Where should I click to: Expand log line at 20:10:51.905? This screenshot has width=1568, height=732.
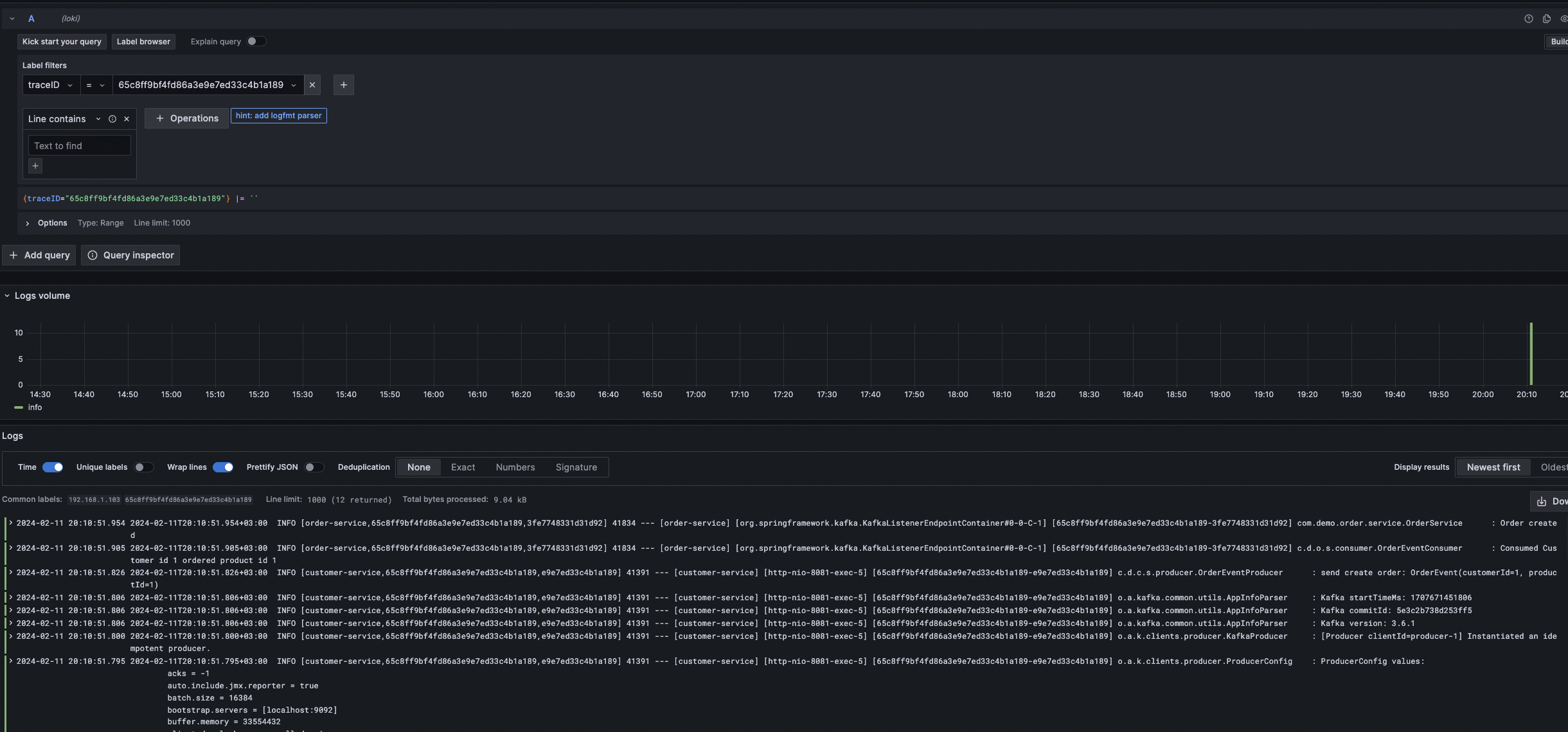pyautogui.click(x=11, y=548)
